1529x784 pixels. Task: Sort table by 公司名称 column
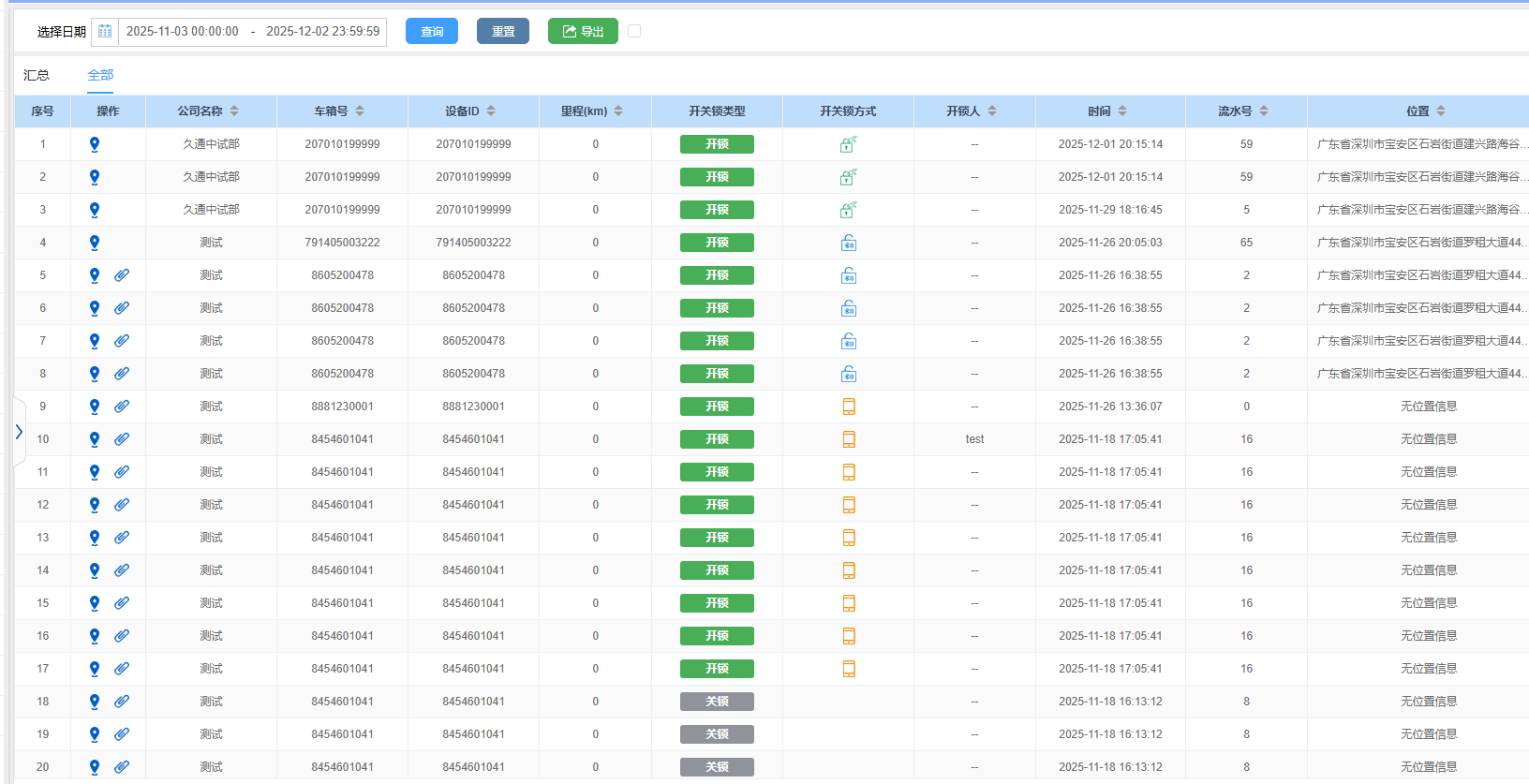coord(234,111)
